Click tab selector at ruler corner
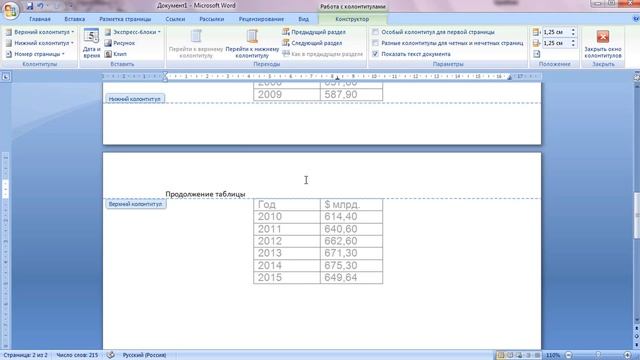 coord(6,76)
